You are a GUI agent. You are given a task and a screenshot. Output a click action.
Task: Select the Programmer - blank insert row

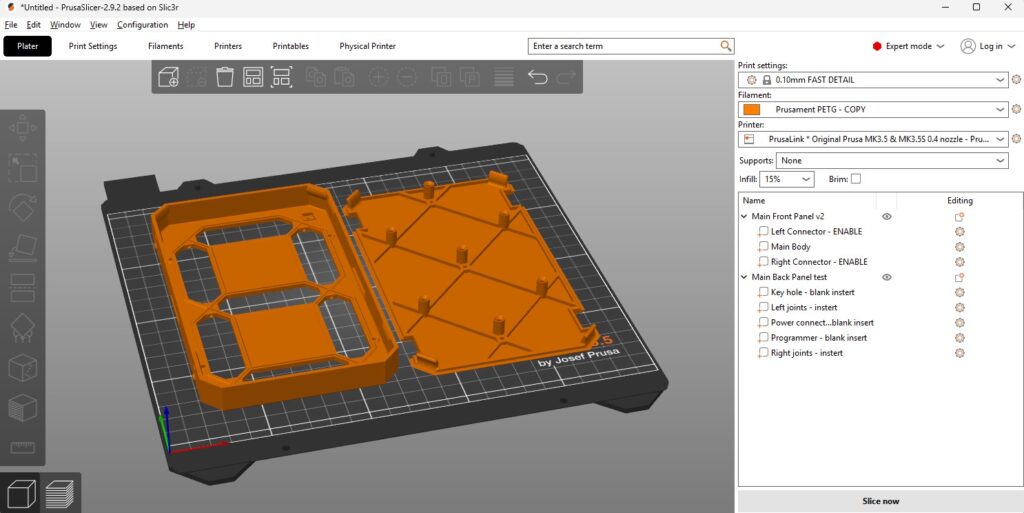click(819, 338)
